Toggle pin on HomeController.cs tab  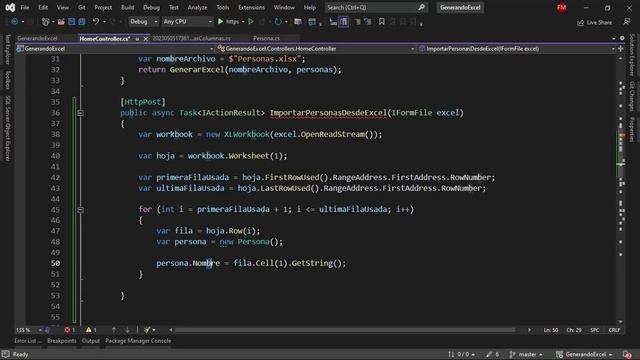[x=137, y=39]
